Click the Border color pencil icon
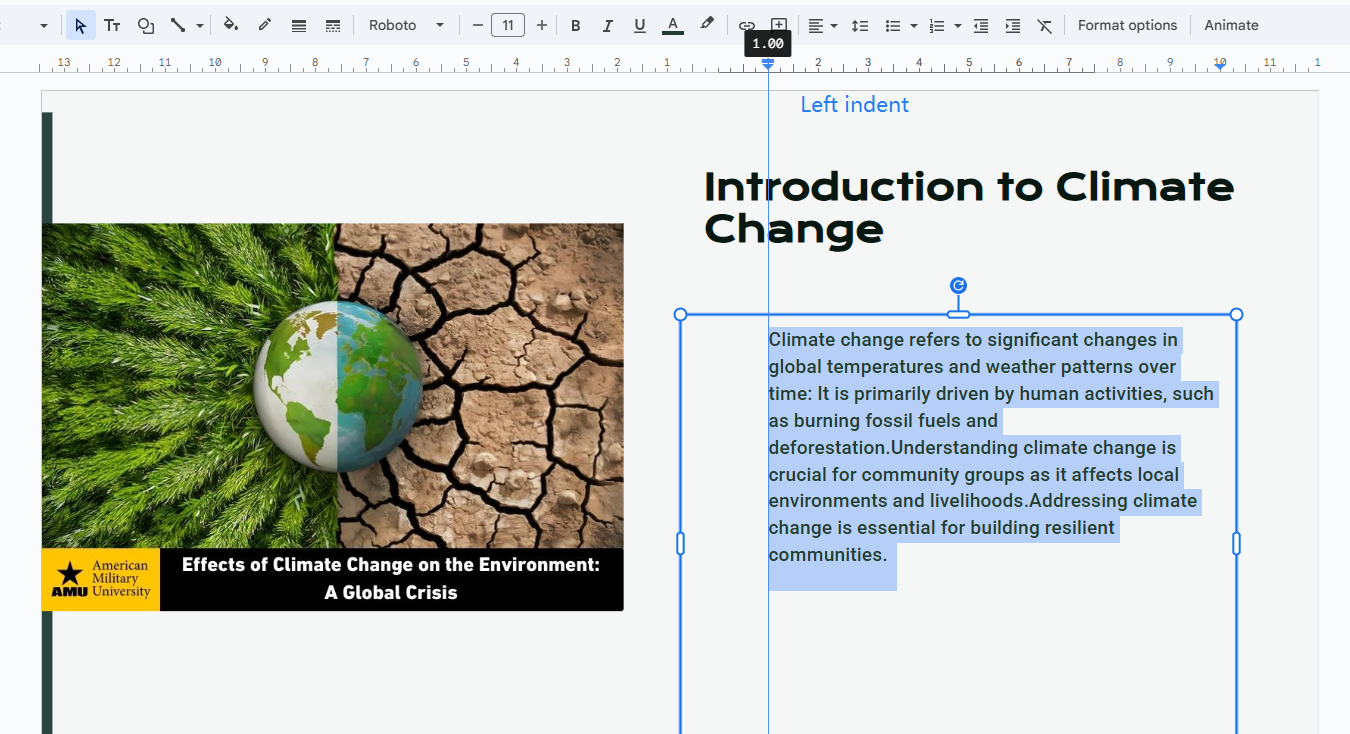 (265, 25)
